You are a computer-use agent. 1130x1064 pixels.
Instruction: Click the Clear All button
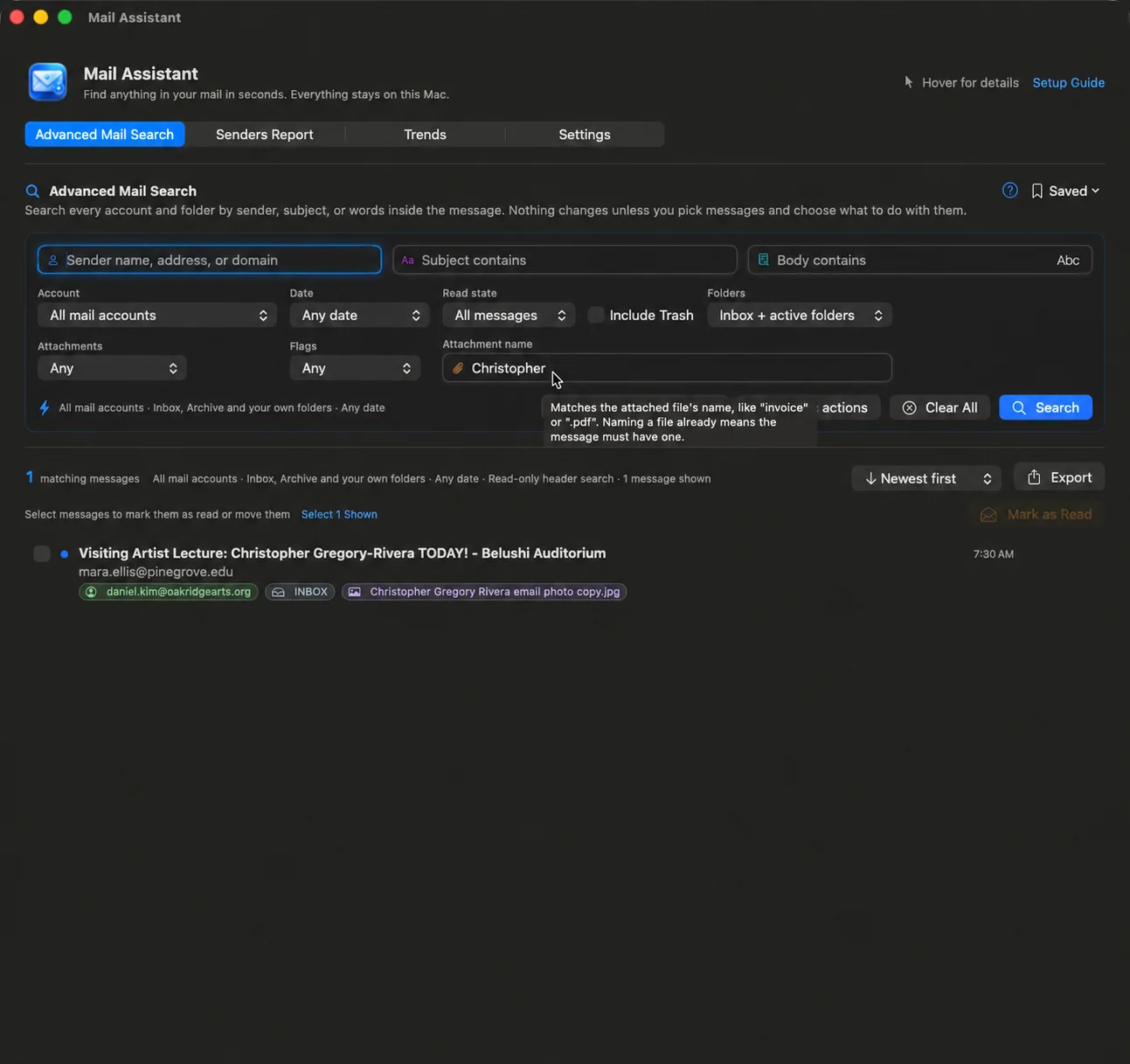pos(939,407)
